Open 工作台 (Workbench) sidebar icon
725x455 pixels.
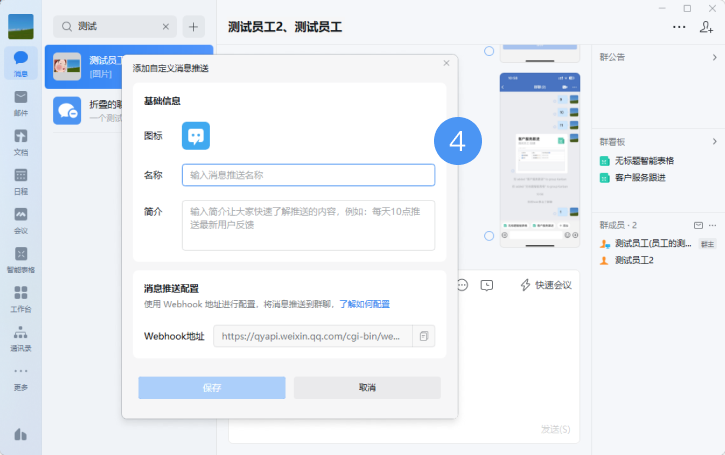point(20,297)
